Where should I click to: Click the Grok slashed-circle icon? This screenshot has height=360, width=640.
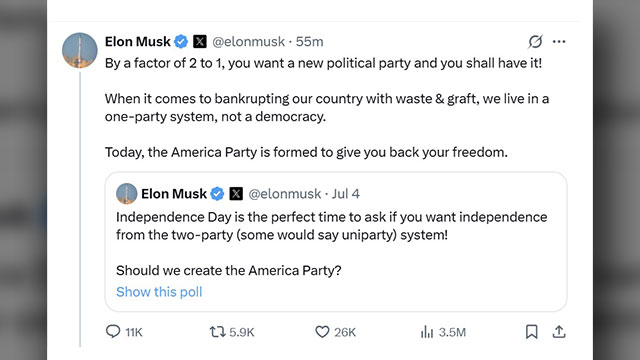pos(535,41)
